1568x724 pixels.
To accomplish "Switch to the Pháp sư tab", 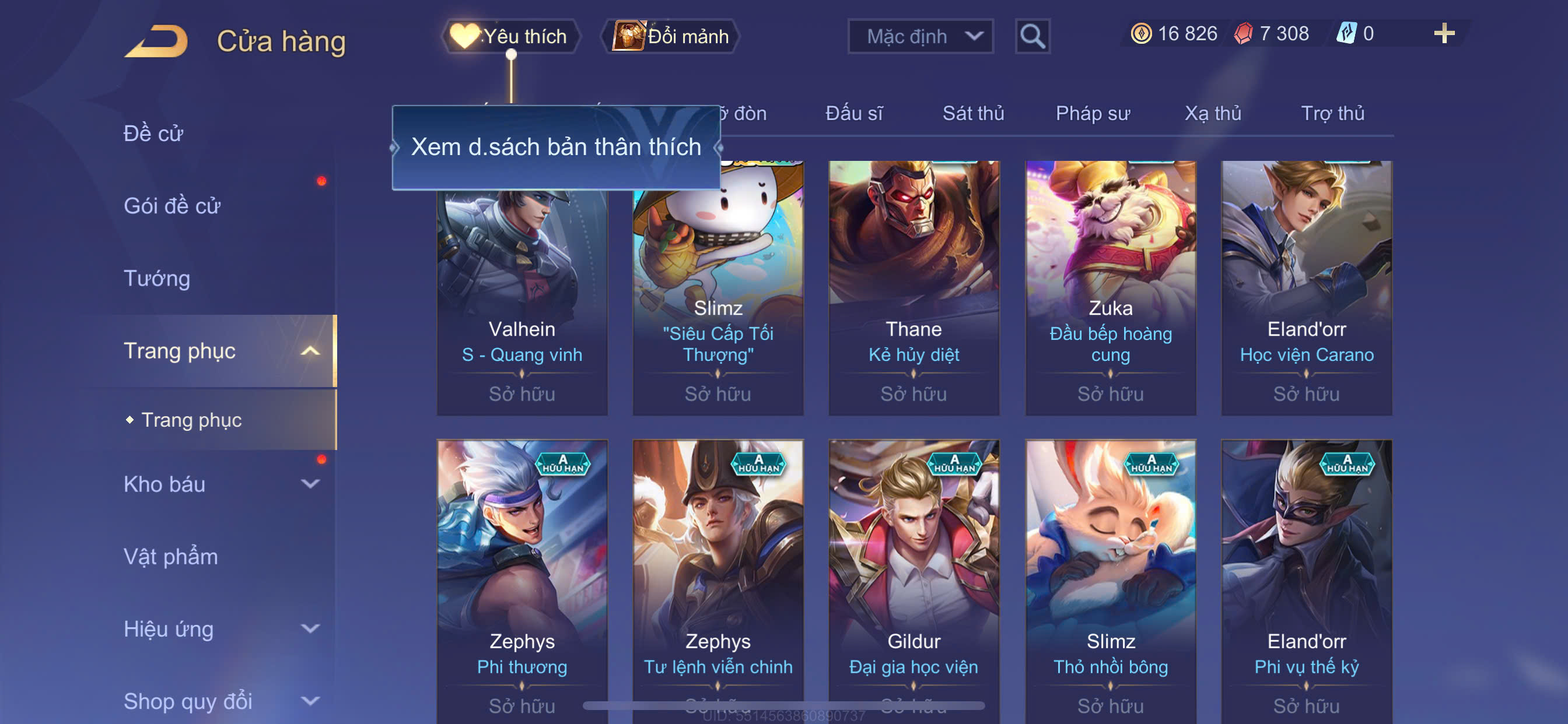I will pos(1093,113).
